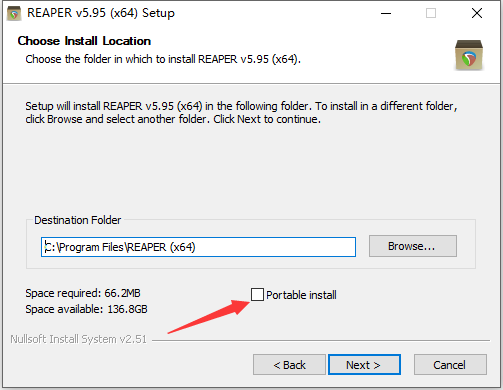Close the REAPER Setup window
The height and width of the screenshot is (390, 503).
(477, 13)
